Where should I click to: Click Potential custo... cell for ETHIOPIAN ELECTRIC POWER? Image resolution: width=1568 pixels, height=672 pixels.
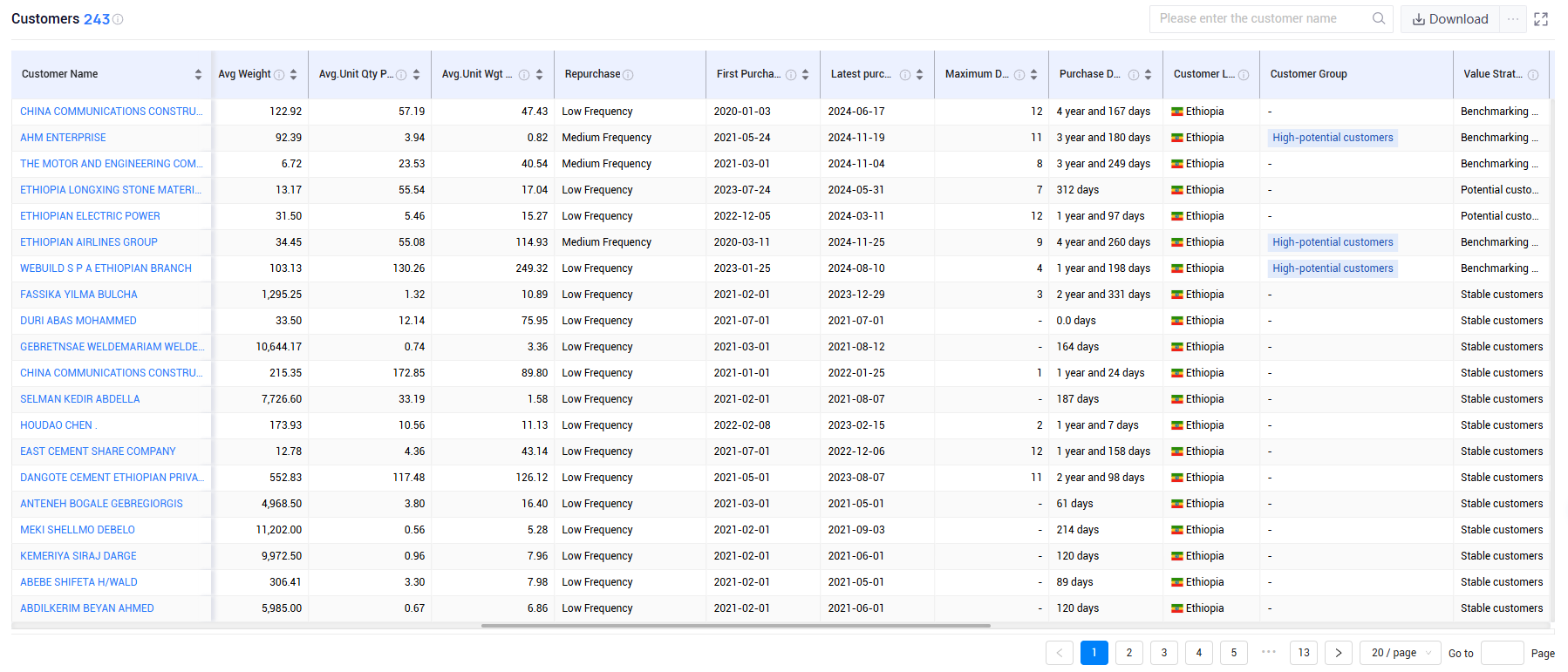(x=1499, y=216)
